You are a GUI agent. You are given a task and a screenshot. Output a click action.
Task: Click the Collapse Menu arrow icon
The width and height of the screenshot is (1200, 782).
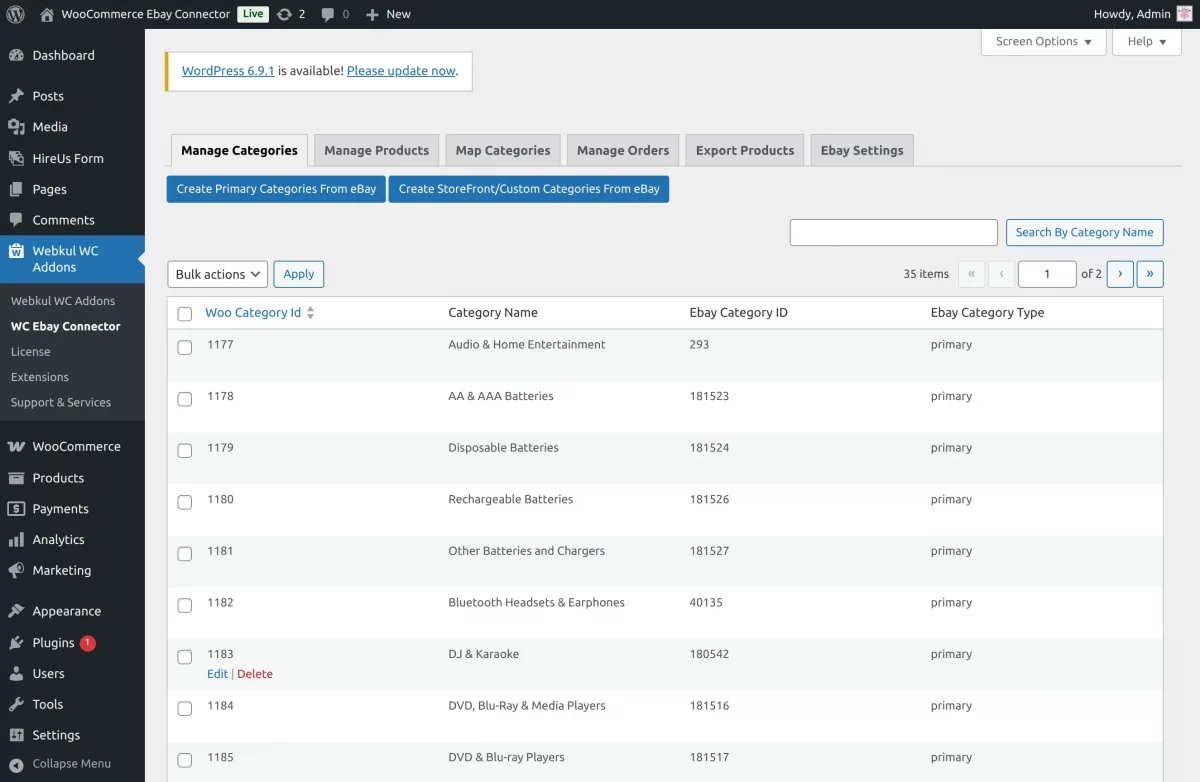tap(16, 764)
